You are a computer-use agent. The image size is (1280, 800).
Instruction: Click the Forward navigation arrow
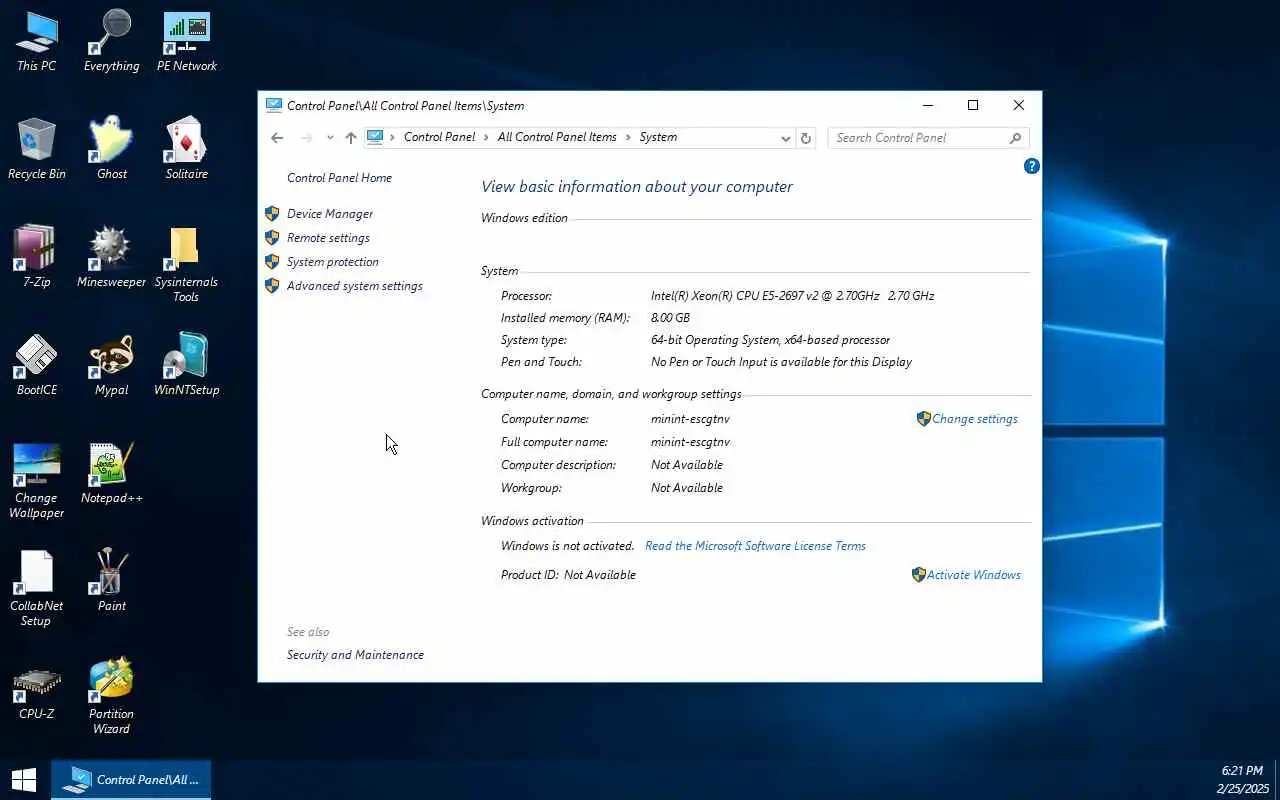[x=307, y=138]
